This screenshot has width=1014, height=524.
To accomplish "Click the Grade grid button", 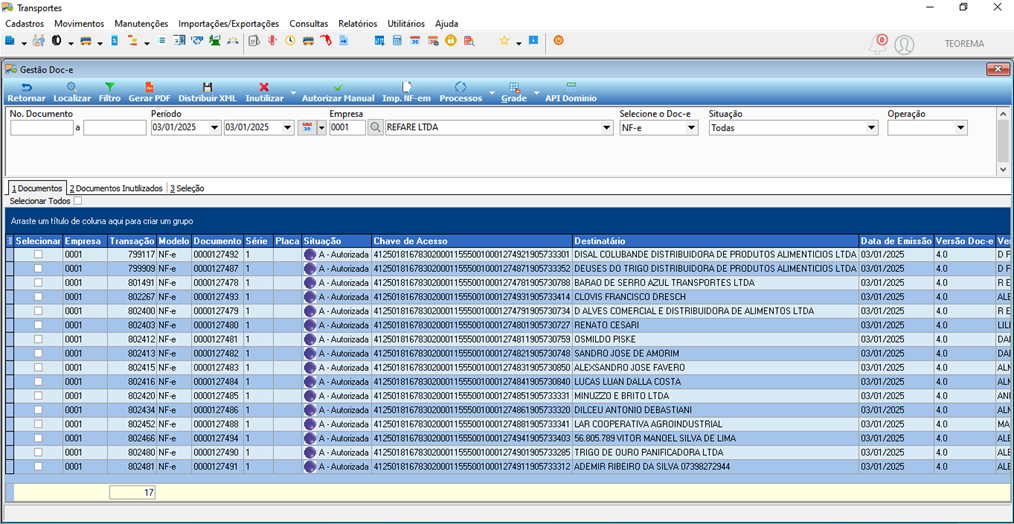I will click(x=513, y=93).
